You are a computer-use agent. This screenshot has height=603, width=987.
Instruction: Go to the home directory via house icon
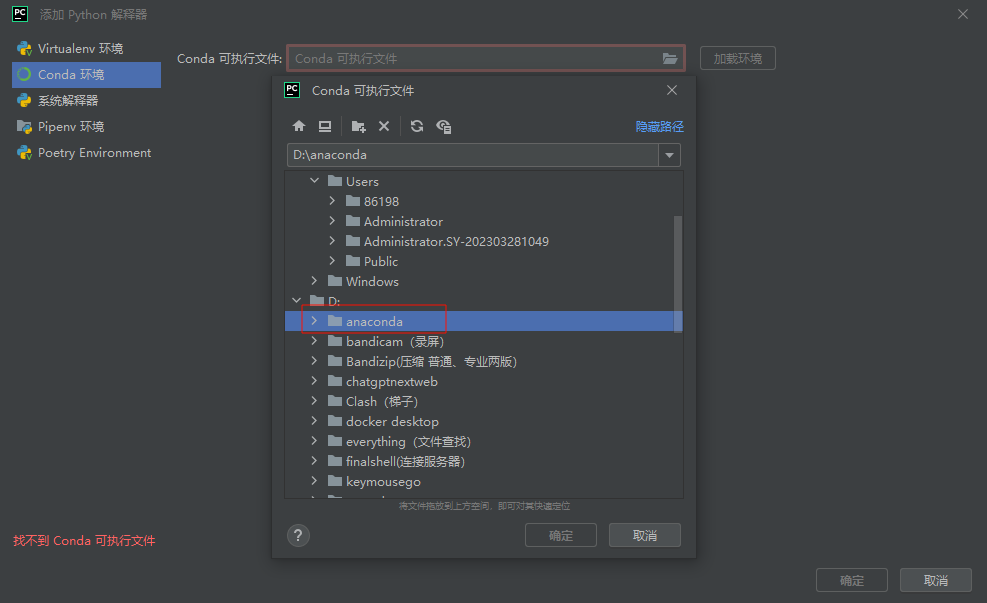pyautogui.click(x=299, y=126)
